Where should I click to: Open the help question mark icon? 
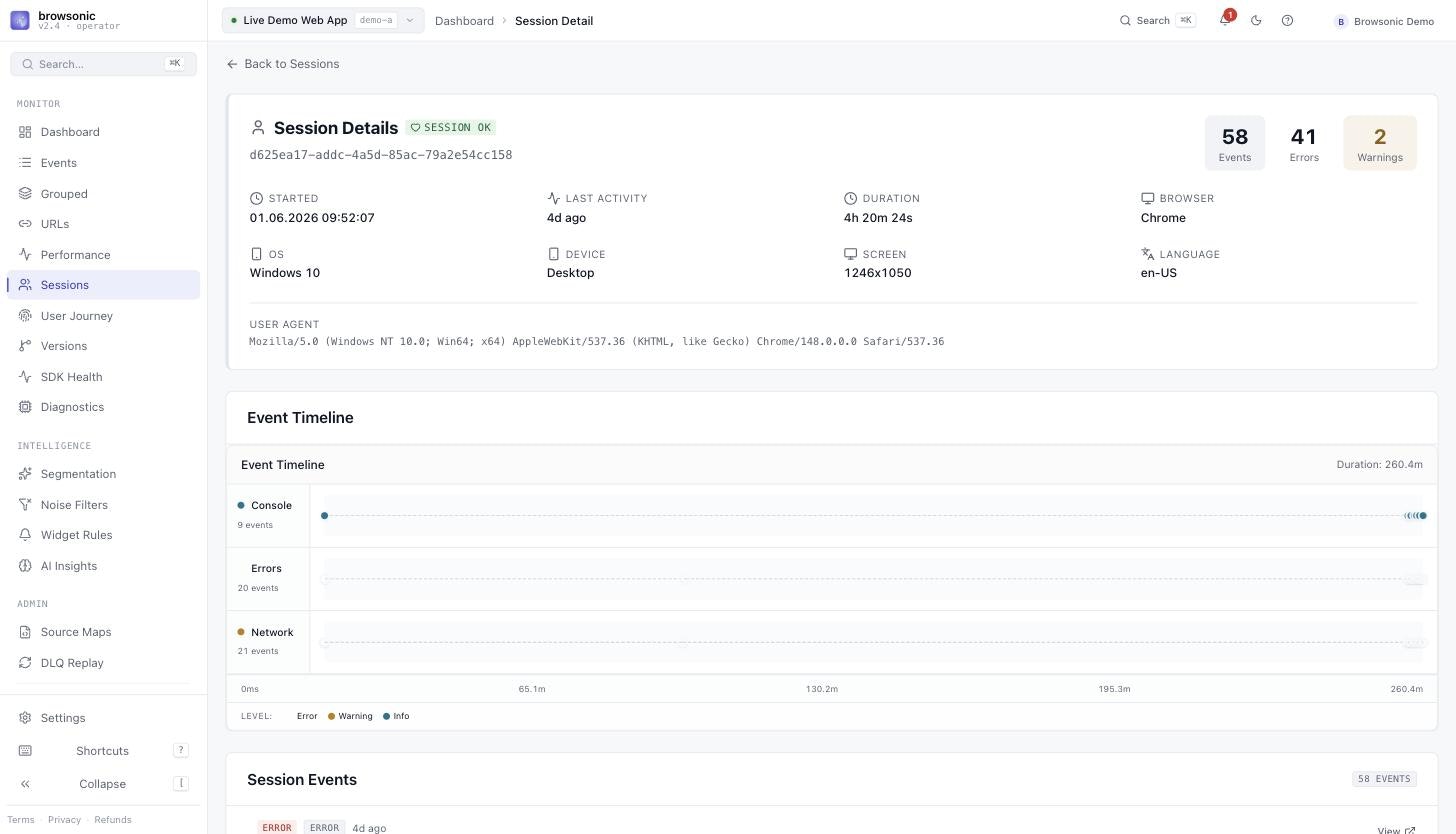coord(1287,20)
